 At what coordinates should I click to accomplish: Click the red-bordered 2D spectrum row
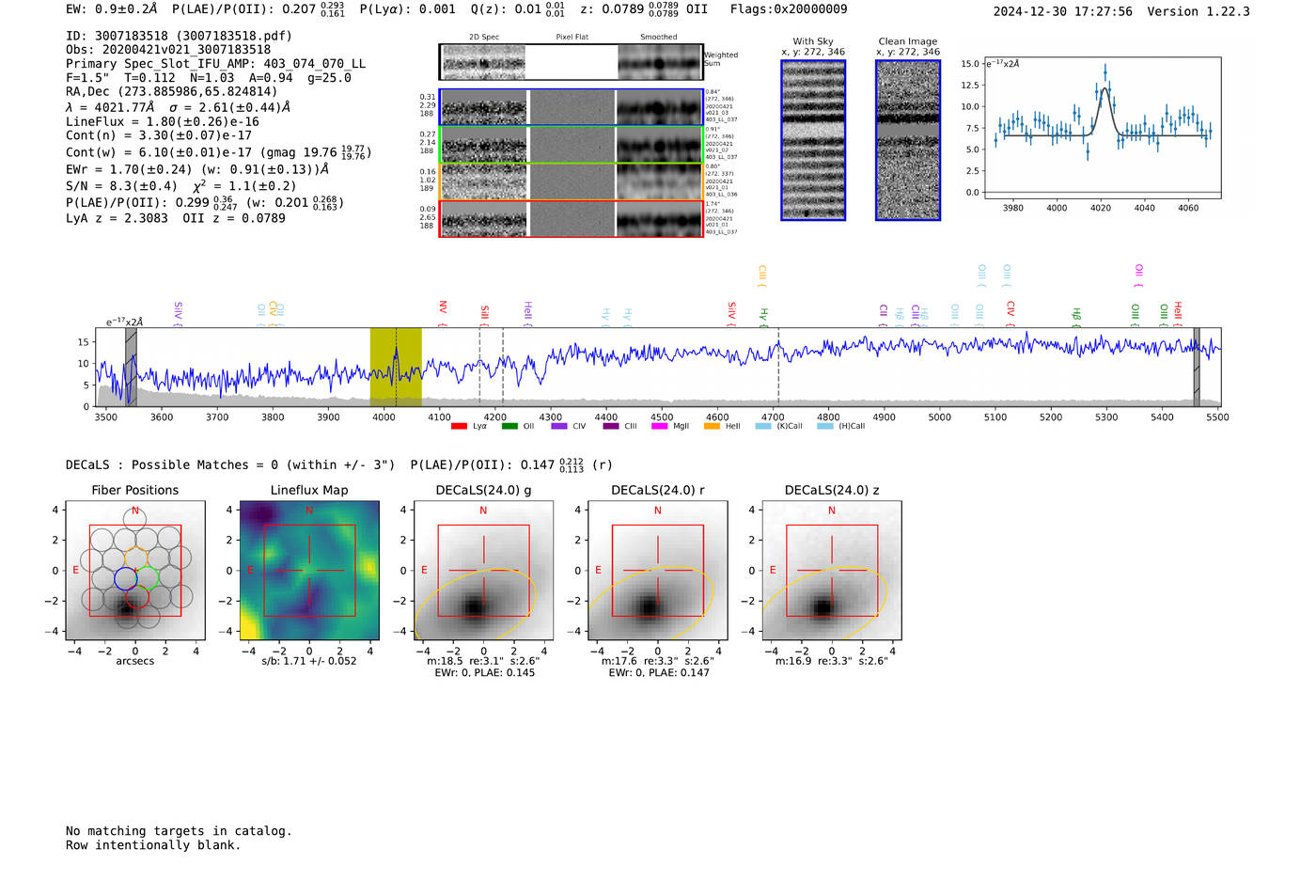[572, 219]
